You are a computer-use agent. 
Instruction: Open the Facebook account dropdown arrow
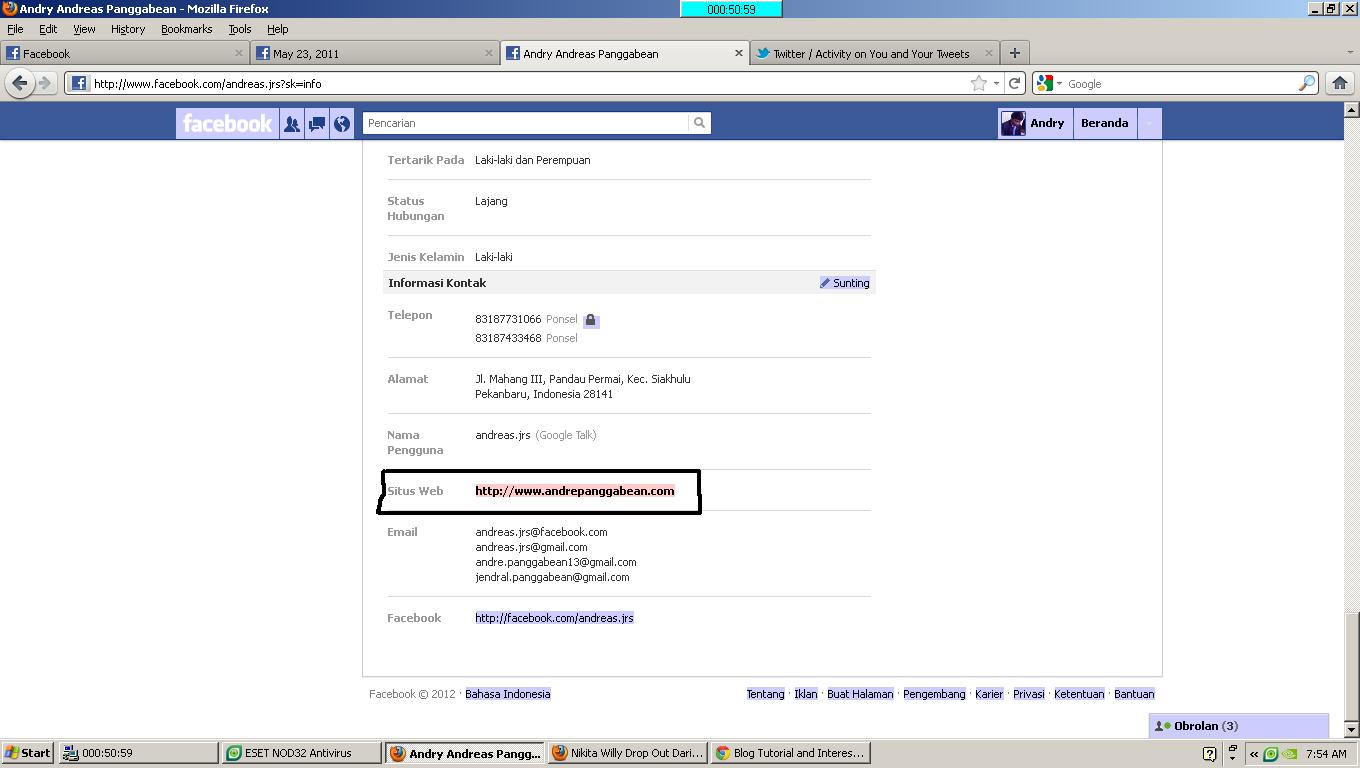(x=1149, y=123)
